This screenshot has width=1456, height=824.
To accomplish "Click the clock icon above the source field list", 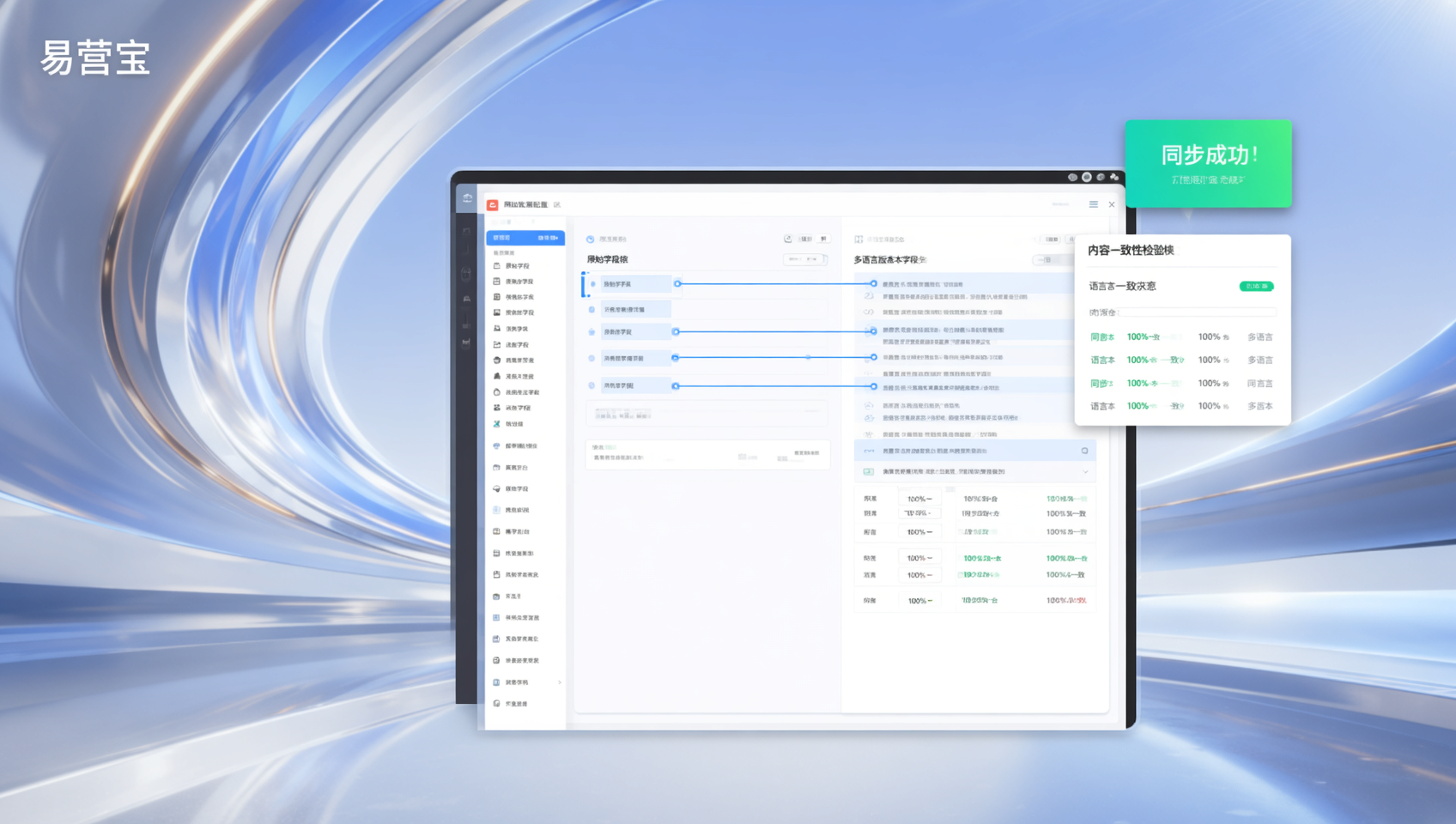I will (x=591, y=239).
